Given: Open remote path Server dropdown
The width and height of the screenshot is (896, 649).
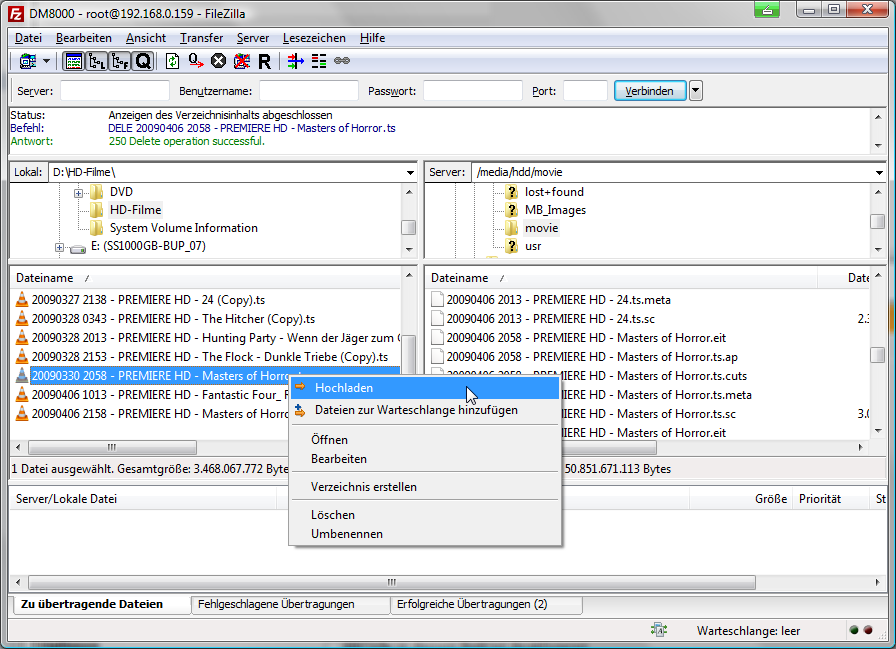Looking at the screenshot, I should click(879, 173).
